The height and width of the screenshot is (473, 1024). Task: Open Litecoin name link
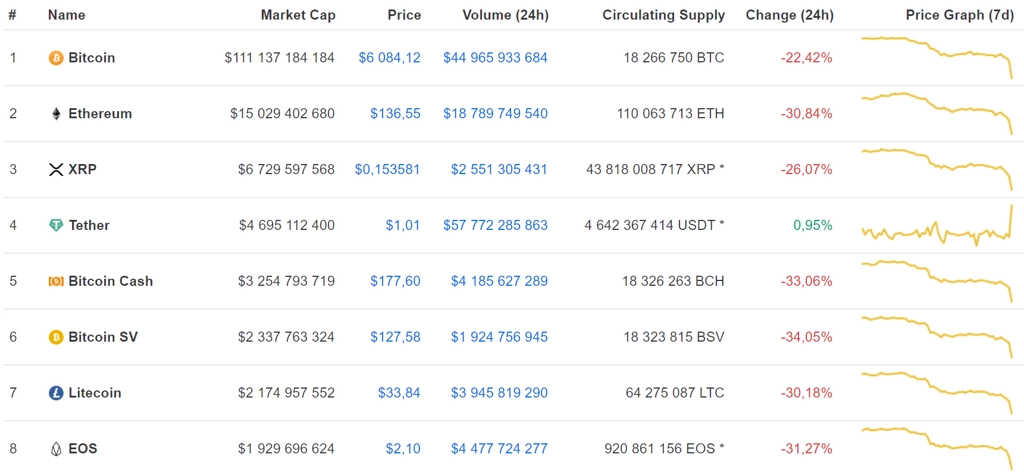(95, 393)
